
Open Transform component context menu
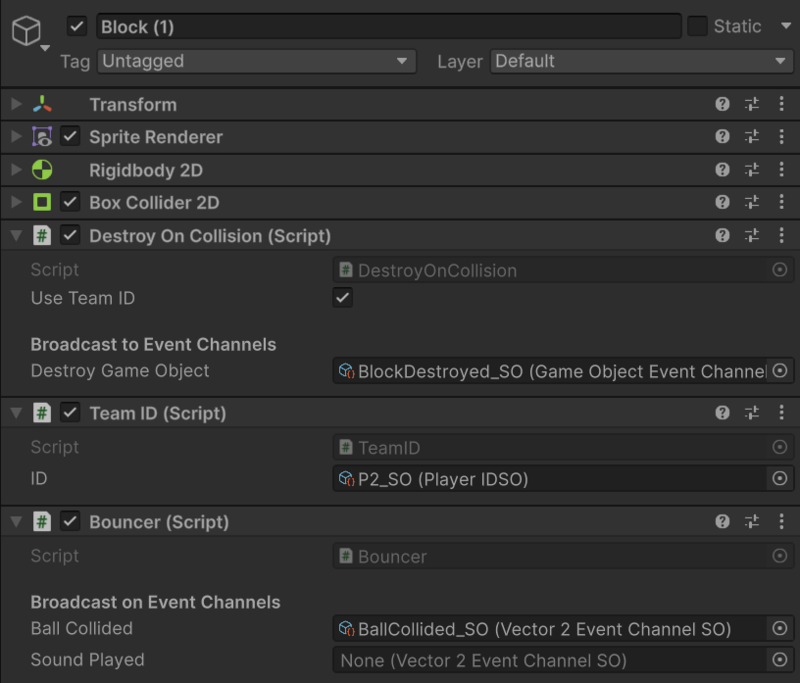click(x=781, y=105)
